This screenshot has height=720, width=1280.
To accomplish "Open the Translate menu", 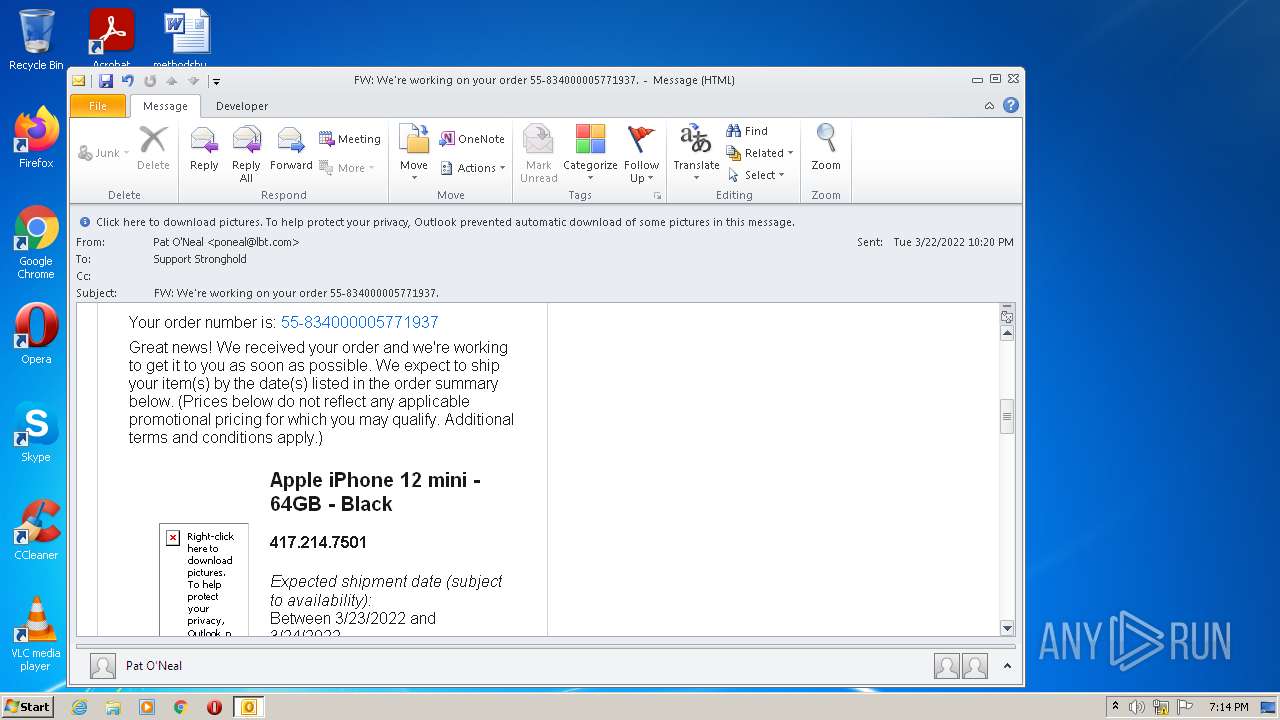I will (696, 154).
